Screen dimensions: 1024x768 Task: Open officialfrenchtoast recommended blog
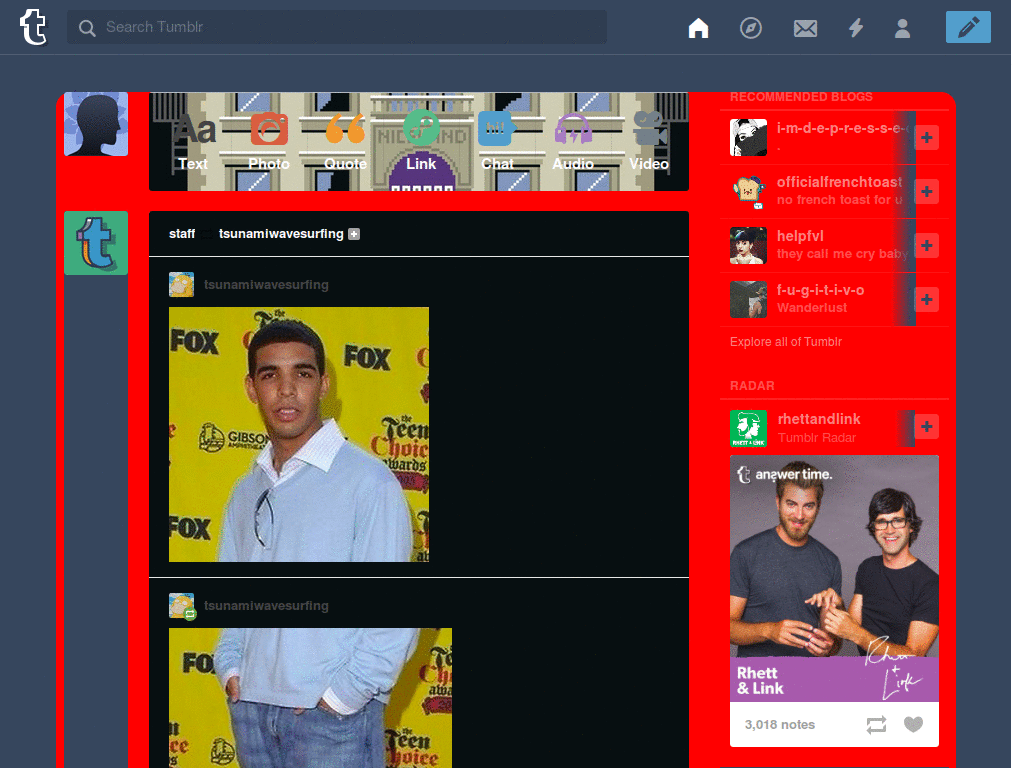tap(839, 182)
